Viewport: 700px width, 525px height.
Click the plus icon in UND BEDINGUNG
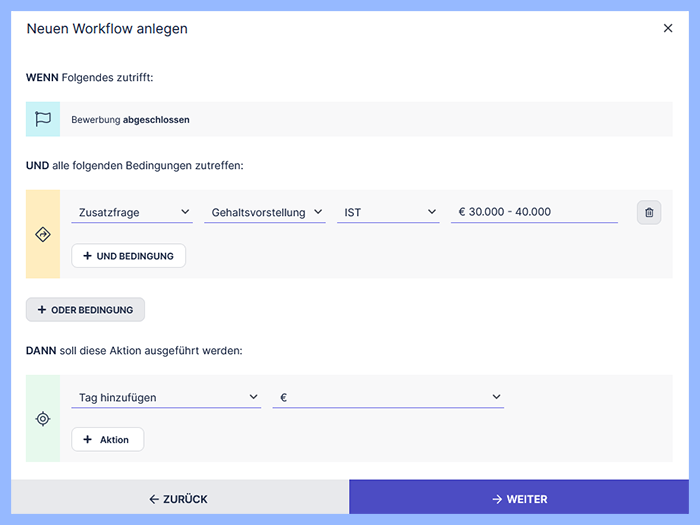point(87,256)
